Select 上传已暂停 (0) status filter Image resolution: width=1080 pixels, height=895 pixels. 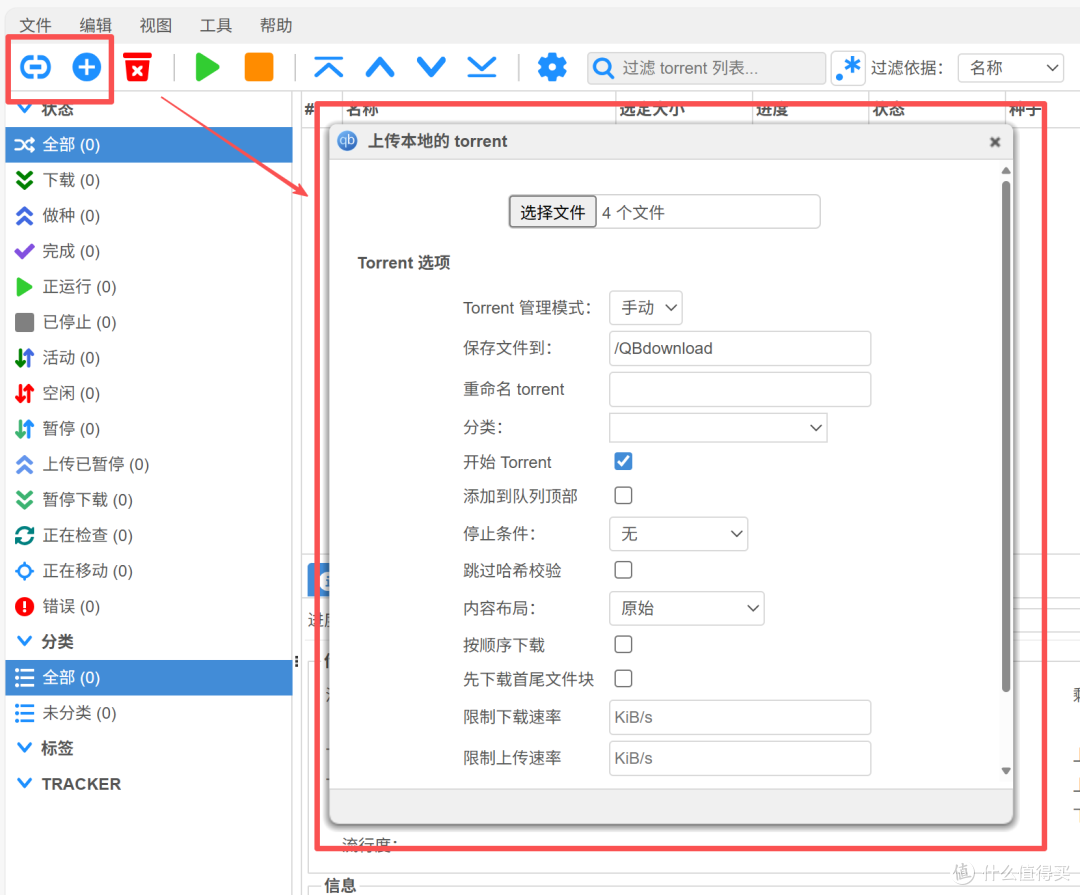(x=149, y=464)
